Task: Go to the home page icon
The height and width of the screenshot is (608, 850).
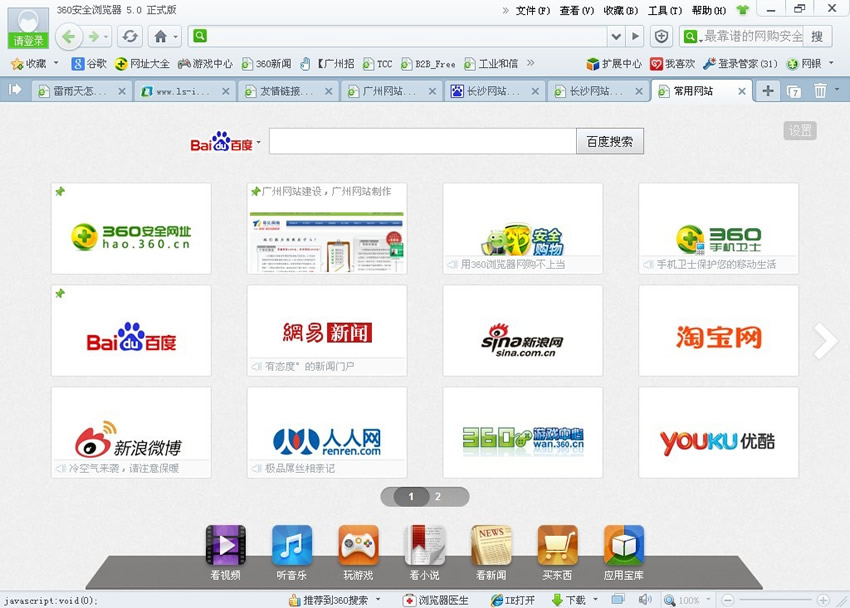Action: (x=160, y=37)
